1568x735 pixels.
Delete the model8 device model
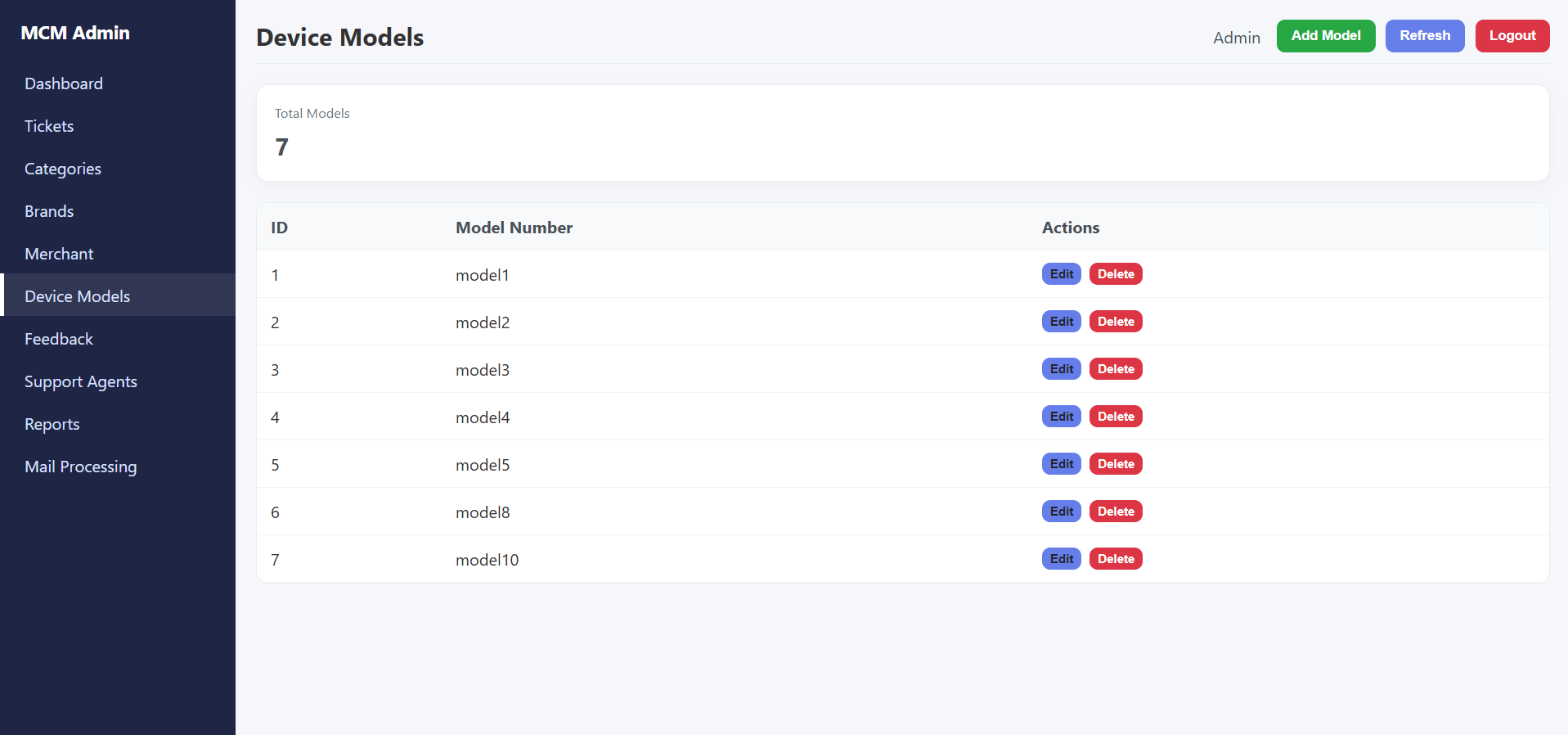click(1115, 512)
